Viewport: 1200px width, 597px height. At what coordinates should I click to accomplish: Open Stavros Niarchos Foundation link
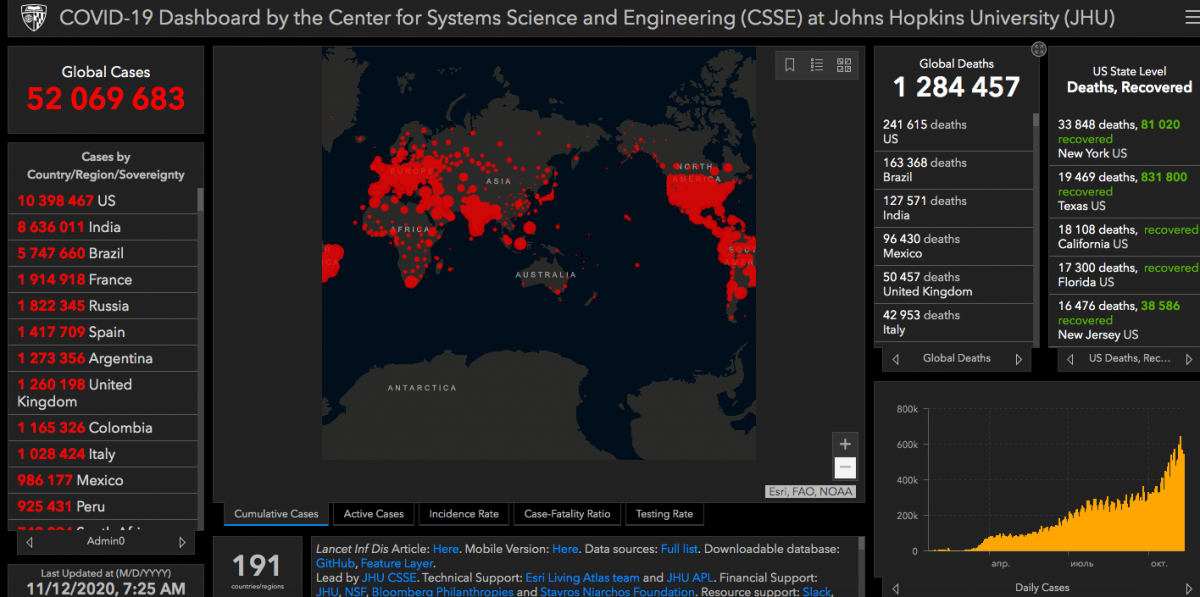619,592
